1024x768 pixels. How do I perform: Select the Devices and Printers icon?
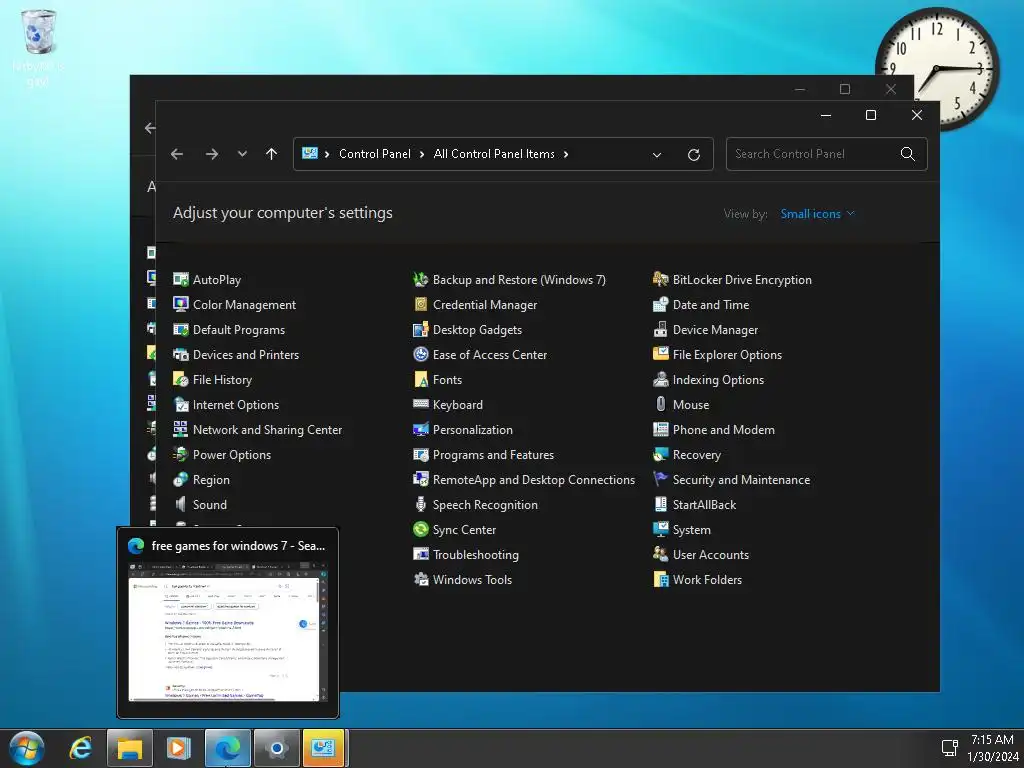(180, 355)
